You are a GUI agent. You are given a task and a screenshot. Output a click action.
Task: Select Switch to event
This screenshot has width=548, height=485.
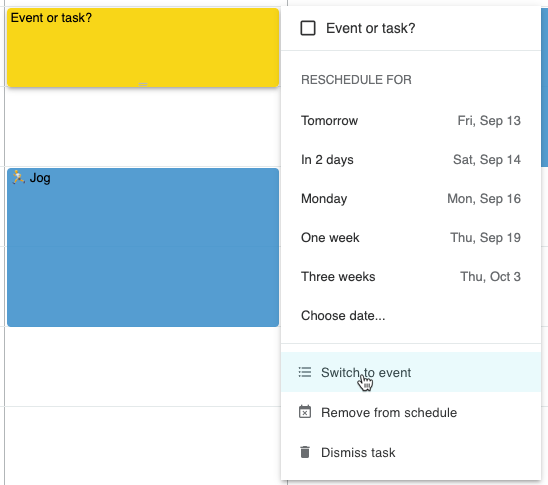click(411, 372)
